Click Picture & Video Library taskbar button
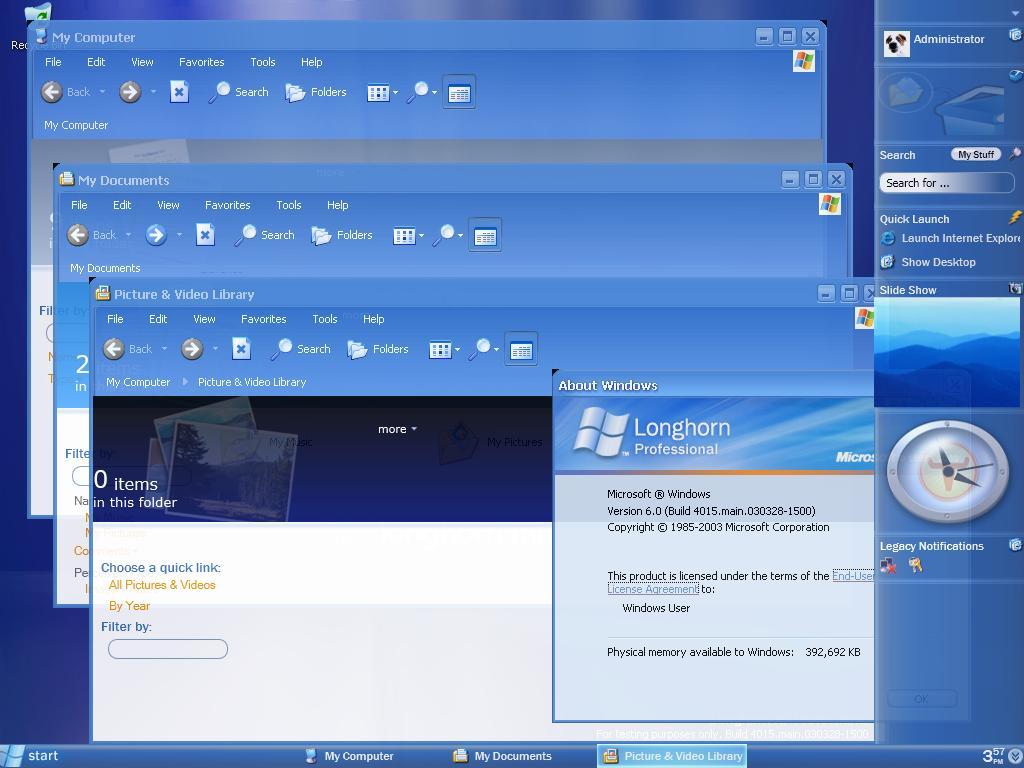Image resolution: width=1024 pixels, height=768 pixels. click(x=672, y=756)
